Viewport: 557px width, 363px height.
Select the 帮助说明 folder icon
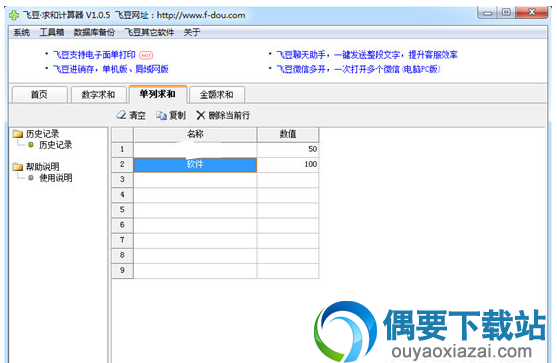point(18,167)
